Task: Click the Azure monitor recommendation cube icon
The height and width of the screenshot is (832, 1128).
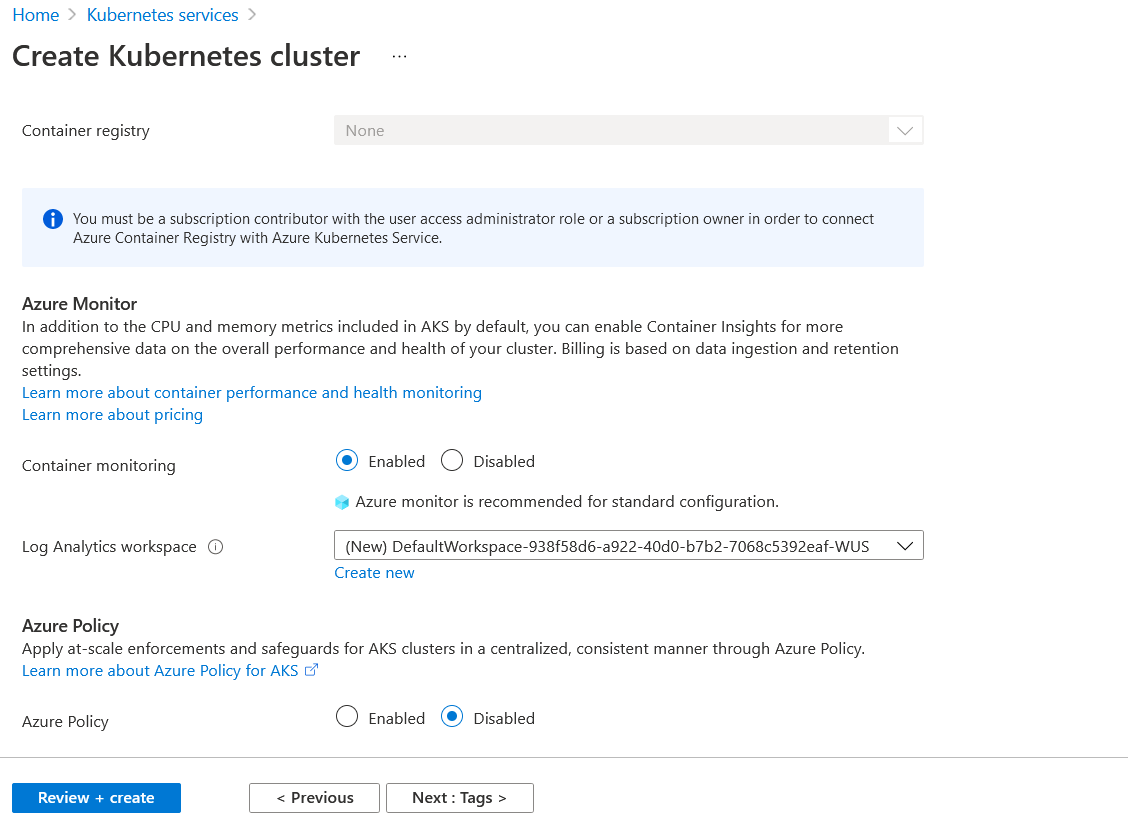Action: point(342,502)
